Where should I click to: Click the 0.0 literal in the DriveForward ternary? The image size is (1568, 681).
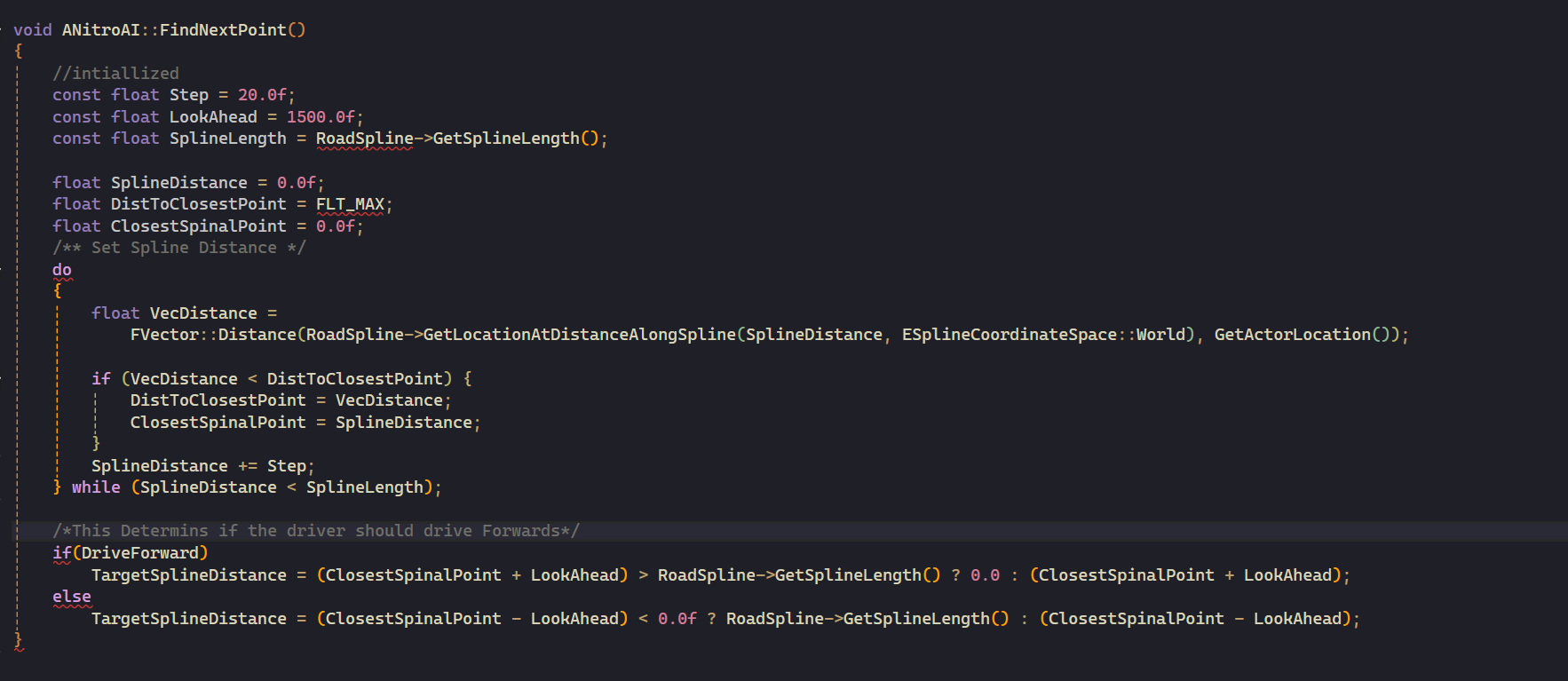(985, 575)
